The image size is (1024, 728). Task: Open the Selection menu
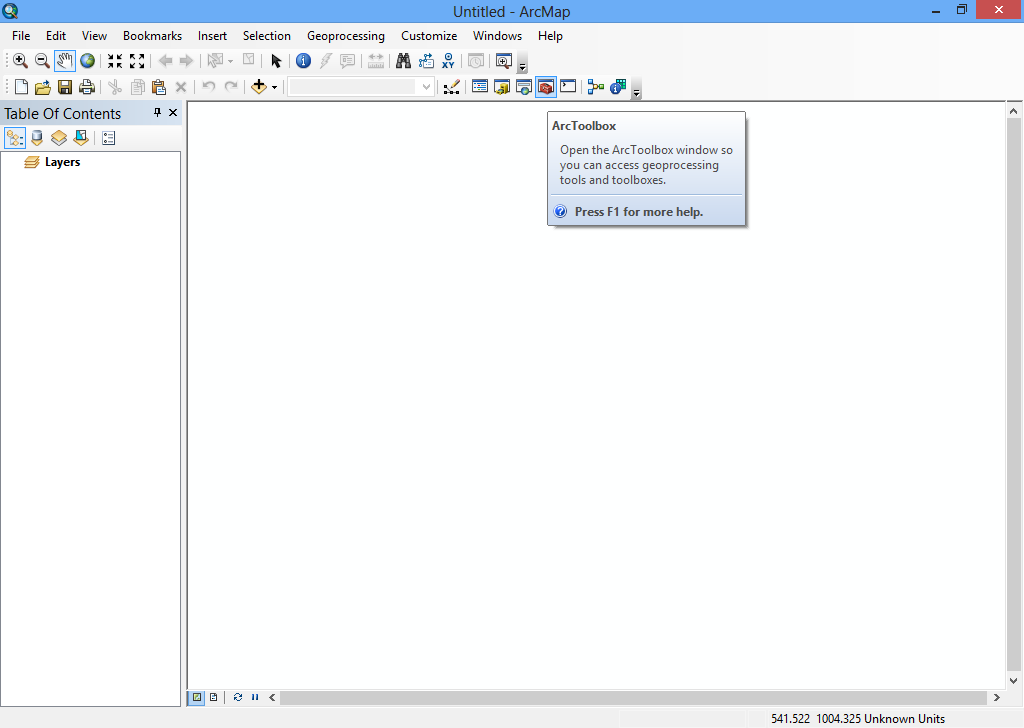[x=266, y=36]
